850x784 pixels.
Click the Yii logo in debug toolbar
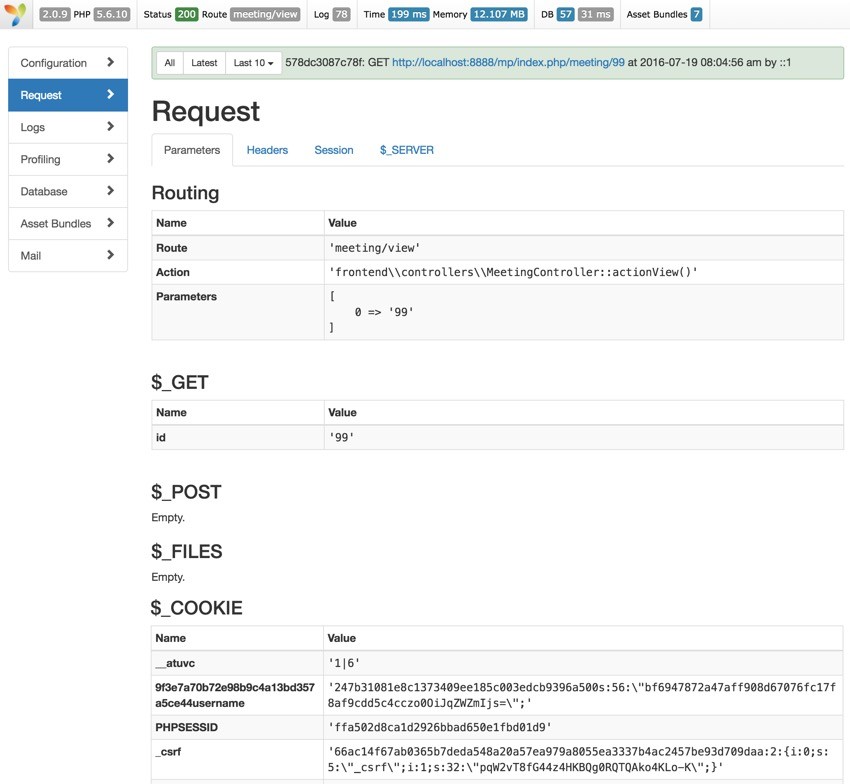coord(15,14)
